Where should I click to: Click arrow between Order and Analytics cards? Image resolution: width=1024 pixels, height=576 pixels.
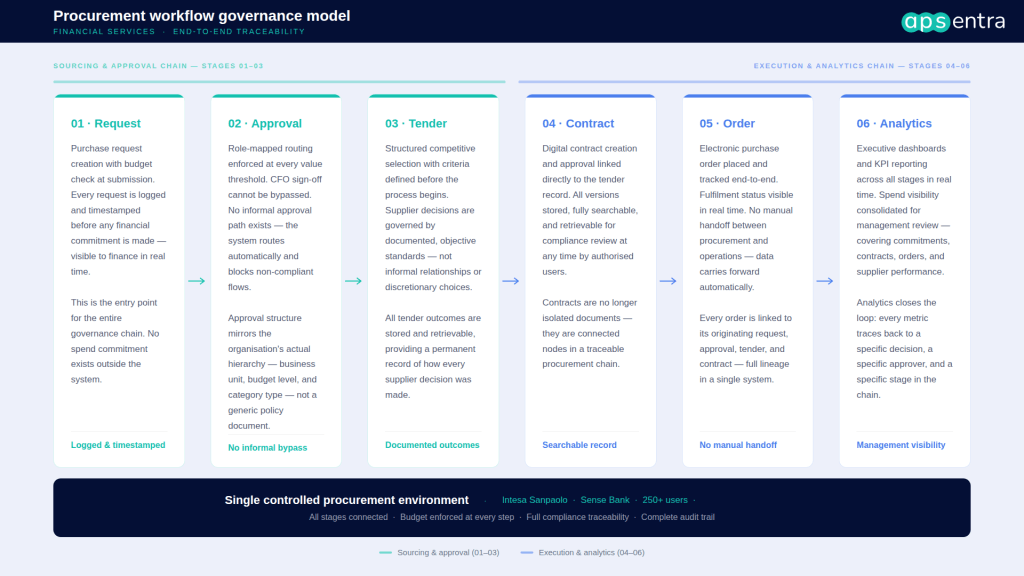825,281
